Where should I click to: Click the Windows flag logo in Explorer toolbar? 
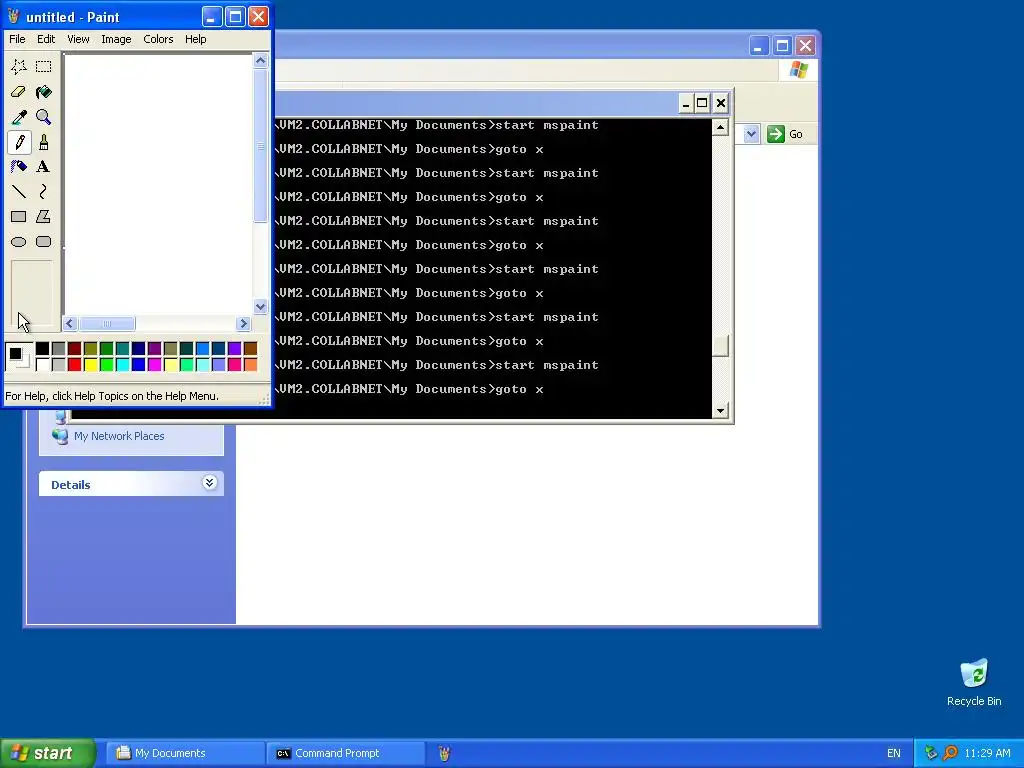click(798, 70)
